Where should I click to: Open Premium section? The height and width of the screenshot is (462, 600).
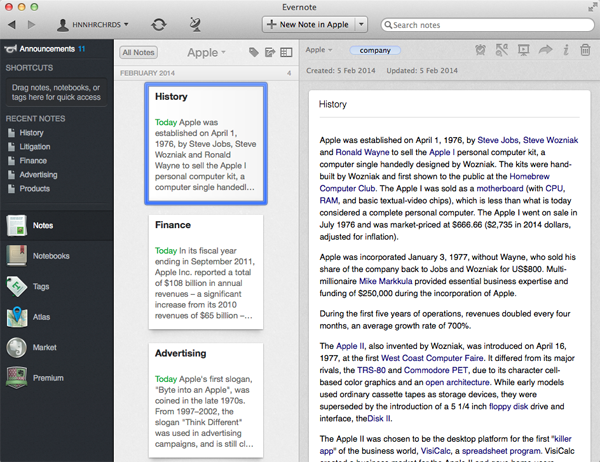[57, 378]
